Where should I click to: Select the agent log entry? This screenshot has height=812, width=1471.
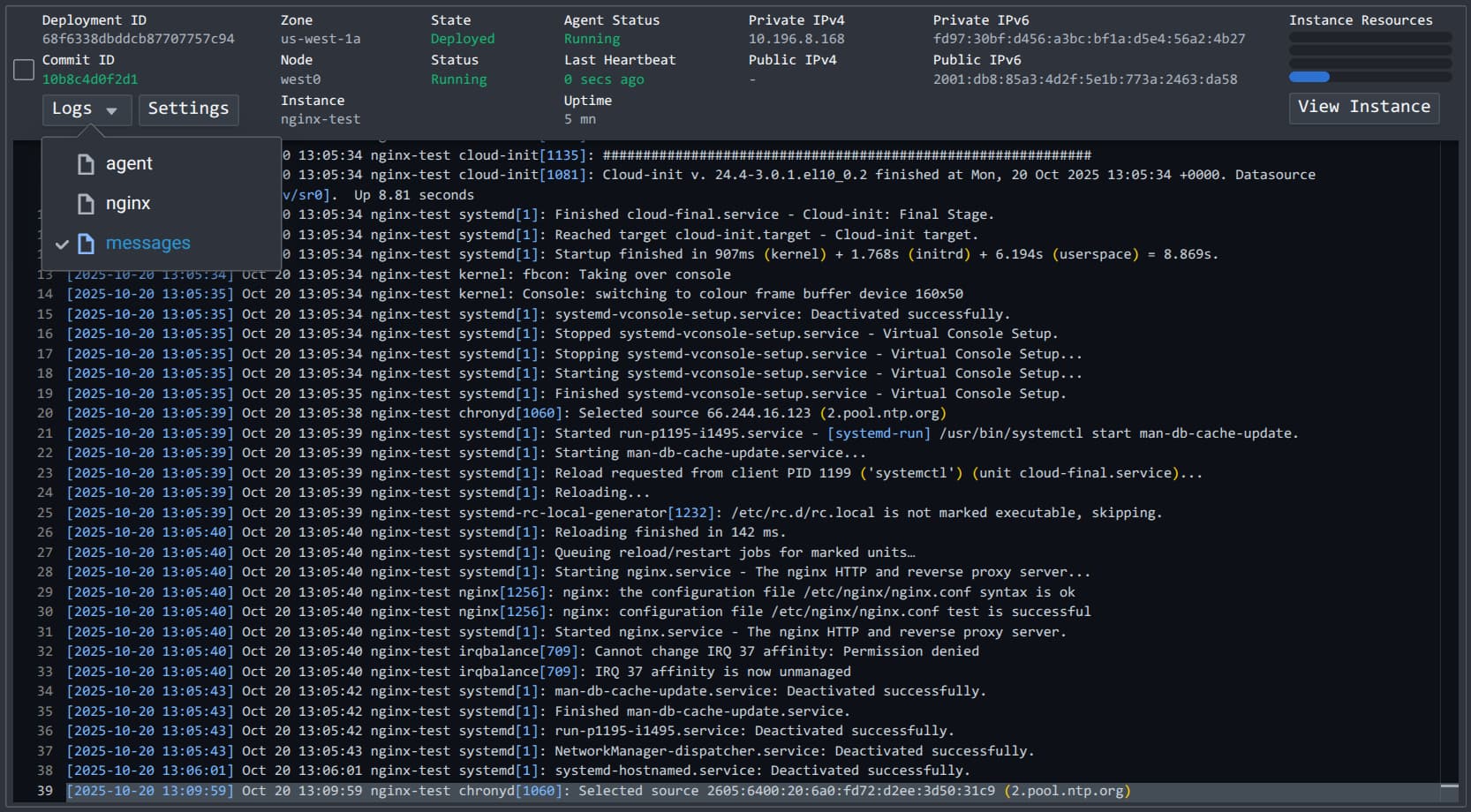[x=129, y=164]
